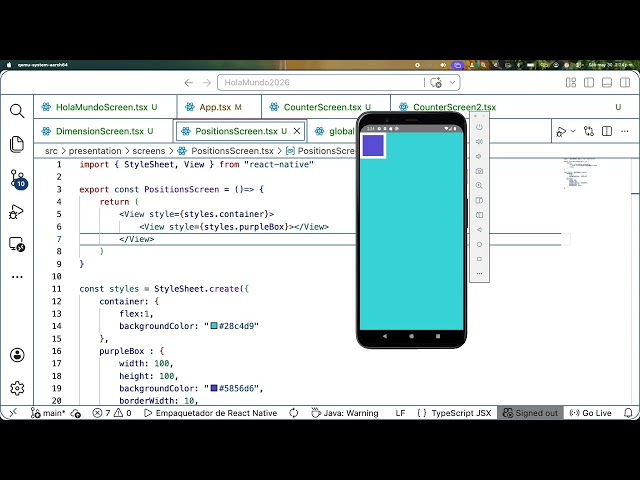Run or debug the current file
The height and width of the screenshot is (480, 640).
point(561,131)
